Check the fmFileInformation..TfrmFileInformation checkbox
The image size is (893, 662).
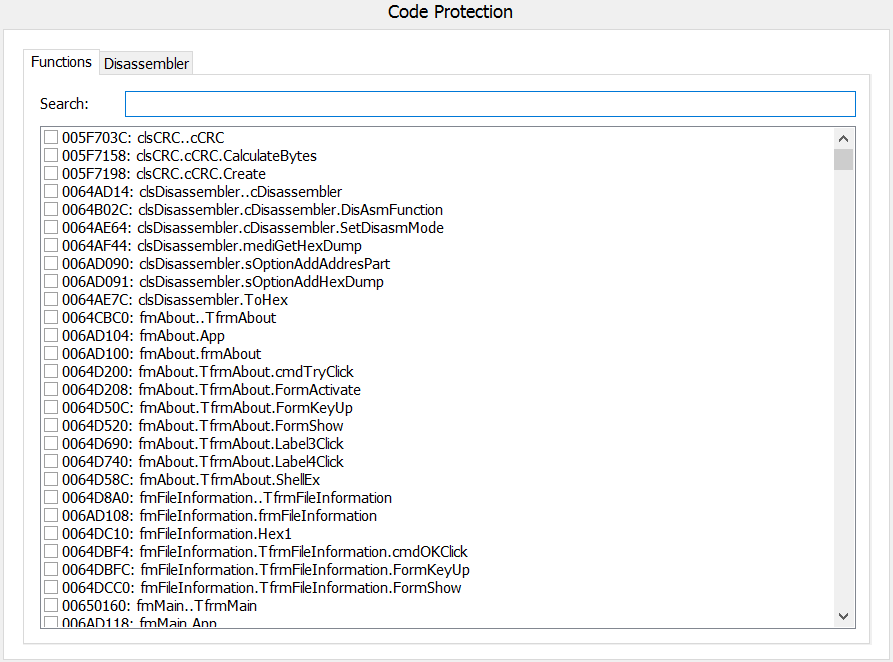(x=51, y=497)
